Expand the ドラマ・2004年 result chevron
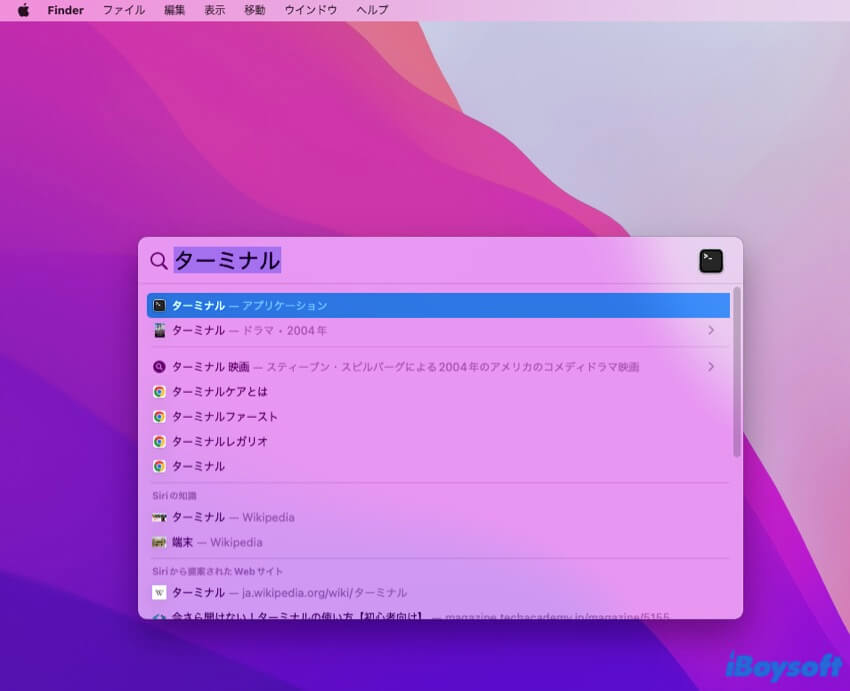 [711, 331]
